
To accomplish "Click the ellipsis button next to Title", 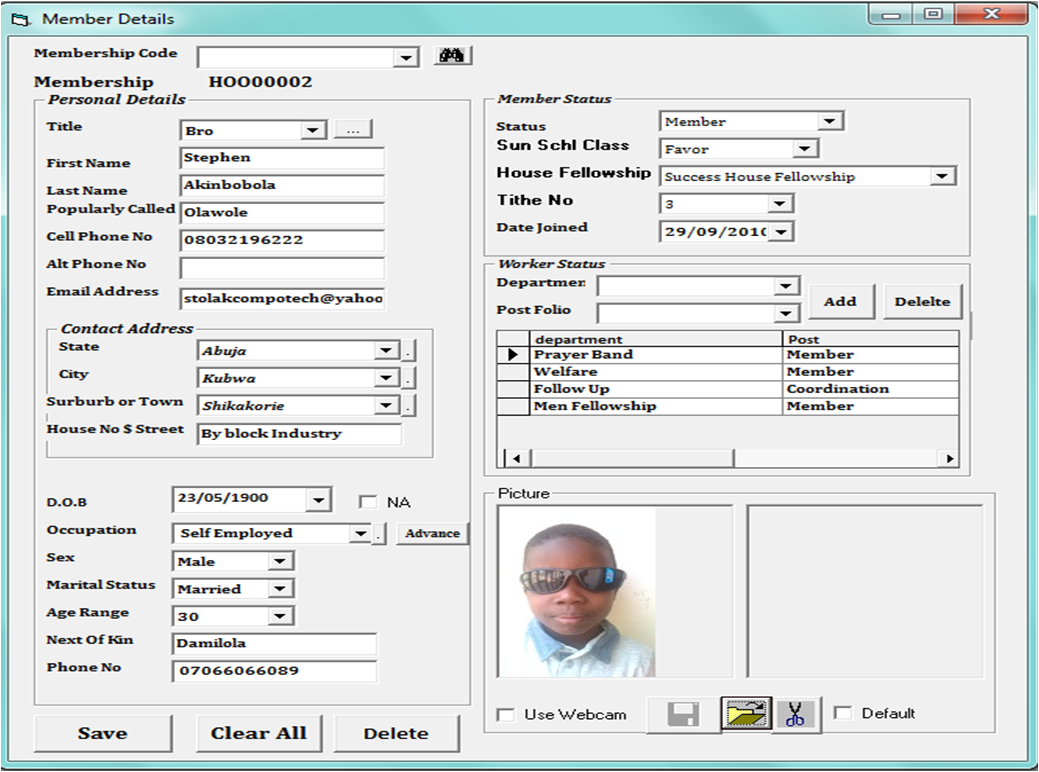I will click(352, 130).
